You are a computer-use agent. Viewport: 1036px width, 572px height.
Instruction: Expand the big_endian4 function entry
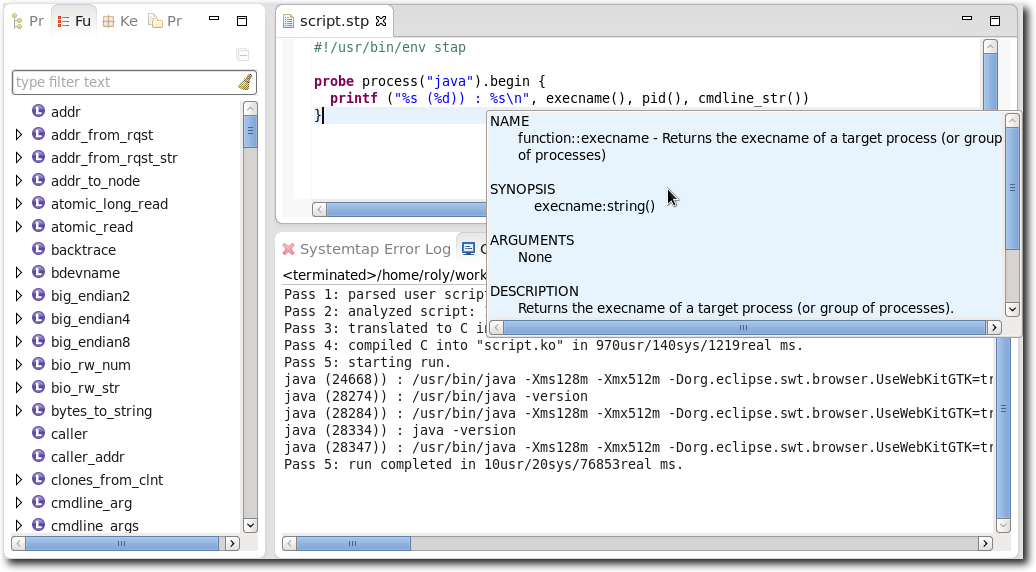coord(19,319)
